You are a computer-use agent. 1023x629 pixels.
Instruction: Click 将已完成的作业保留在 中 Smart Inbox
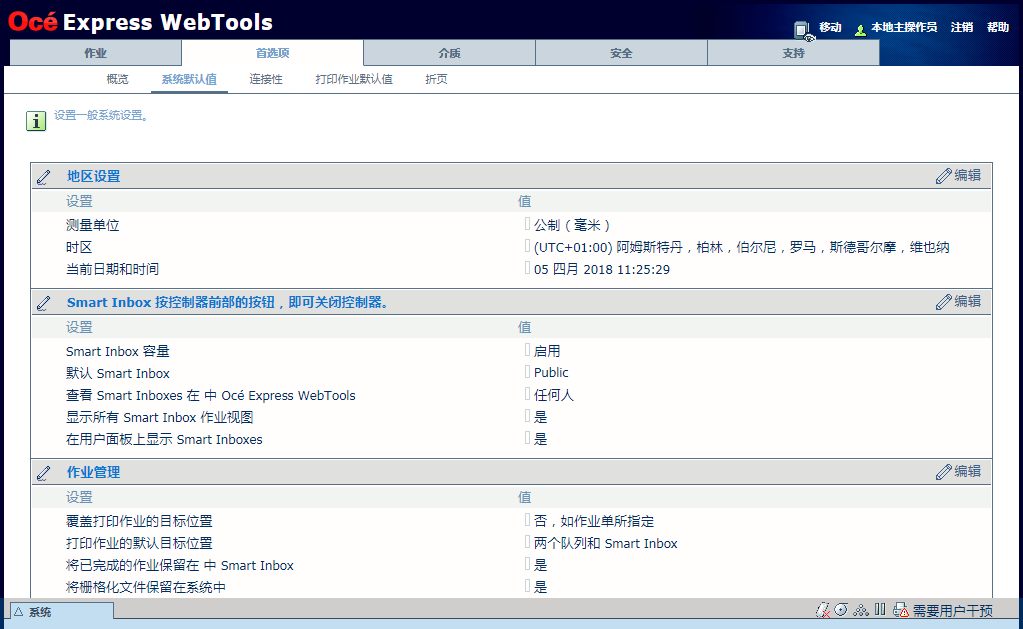[179, 565]
